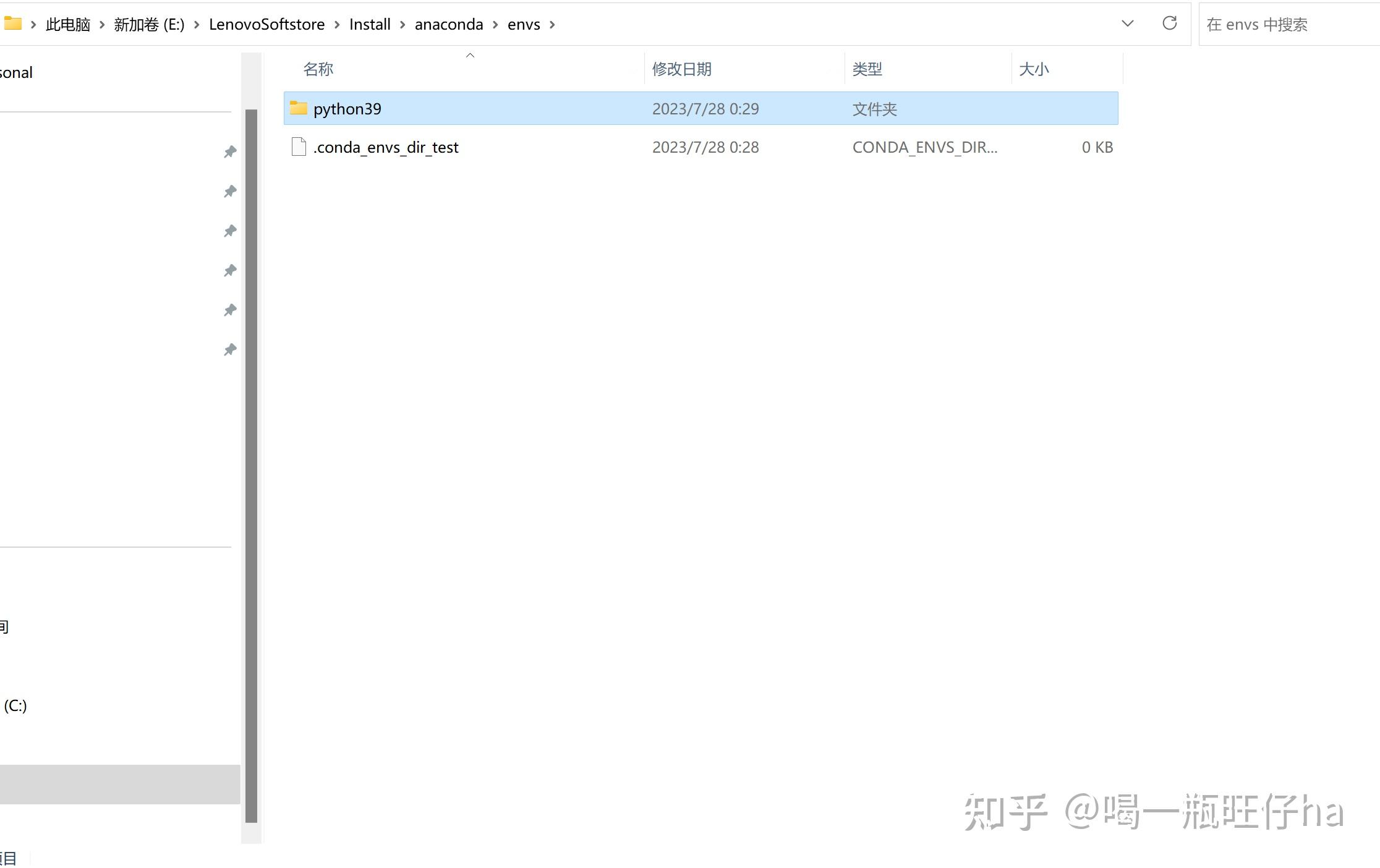Click date 2023/7/28 0:28 of conda test file

tap(705, 147)
